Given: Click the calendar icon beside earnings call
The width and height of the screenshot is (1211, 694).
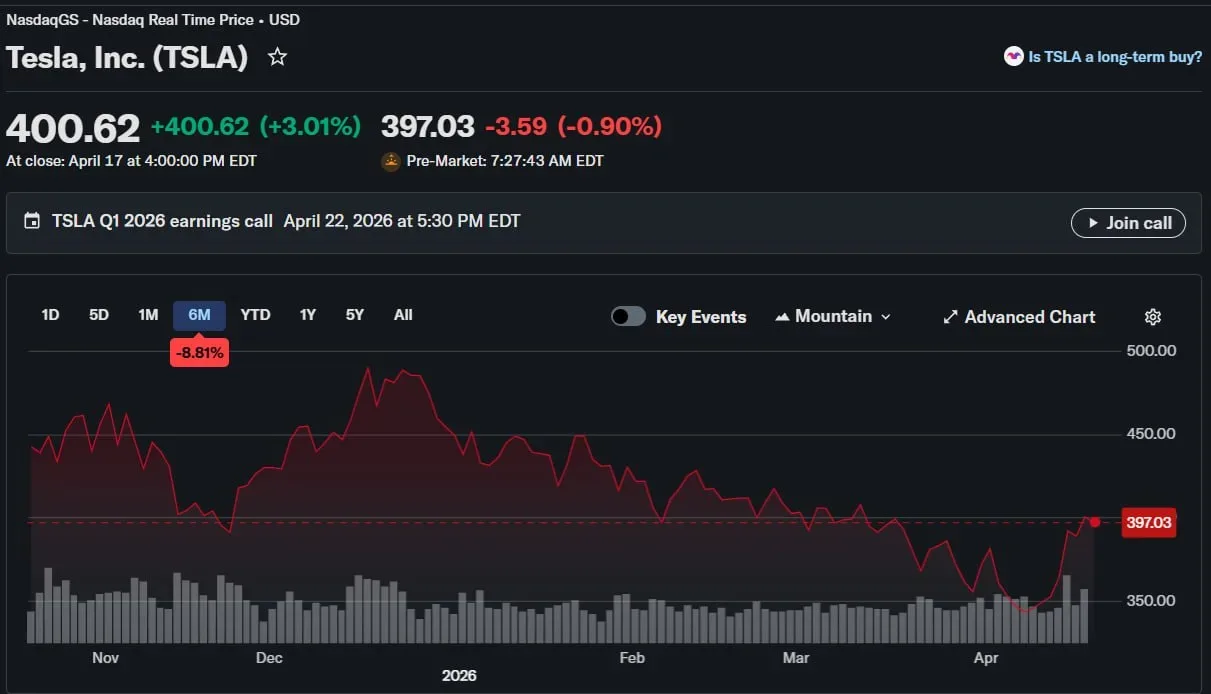Looking at the screenshot, I should 33,221.
